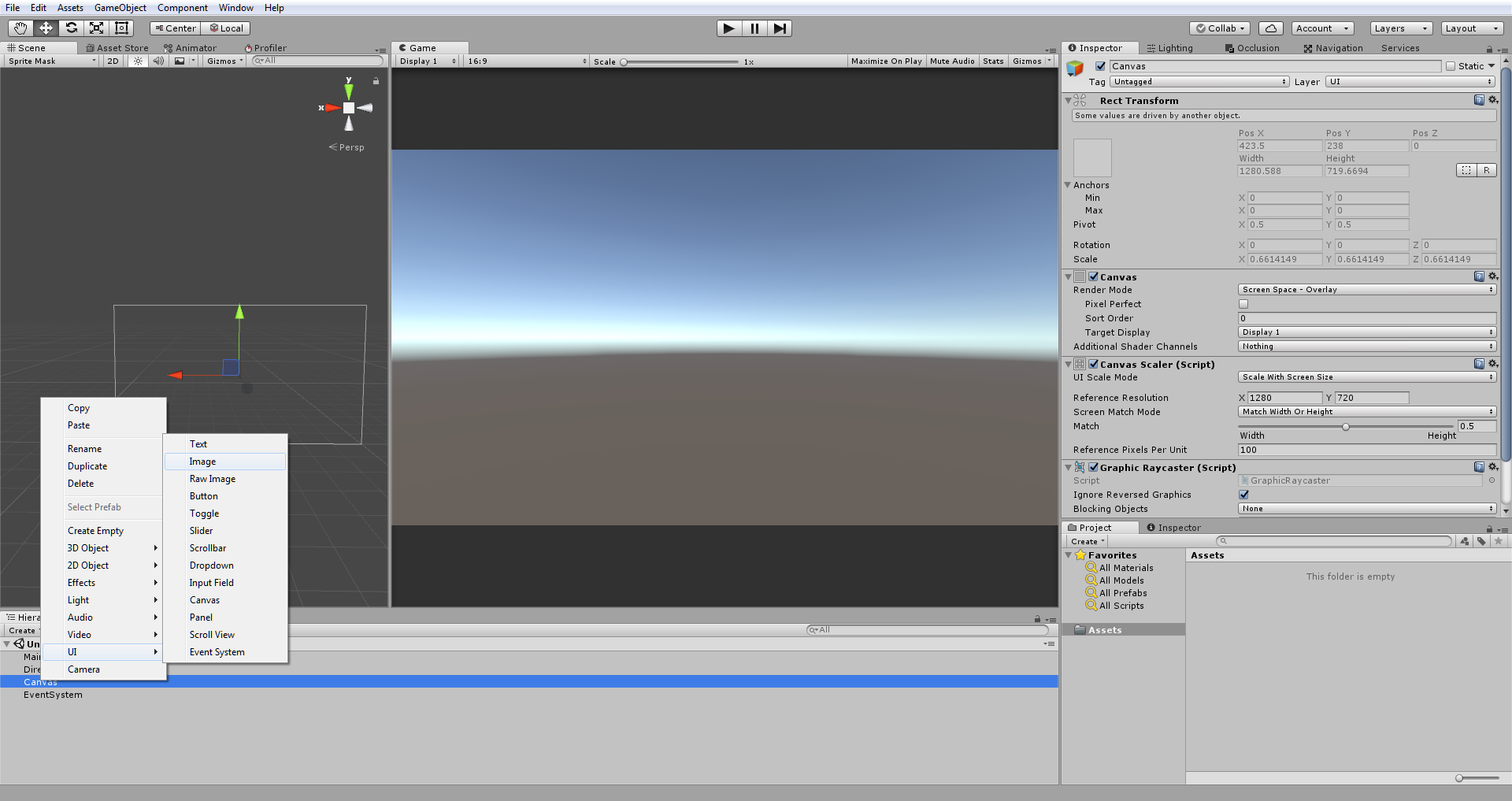Screen dimensions: 1512x801
Task: Enable the Pixel Perfect checkbox
Action: tap(1243, 304)
